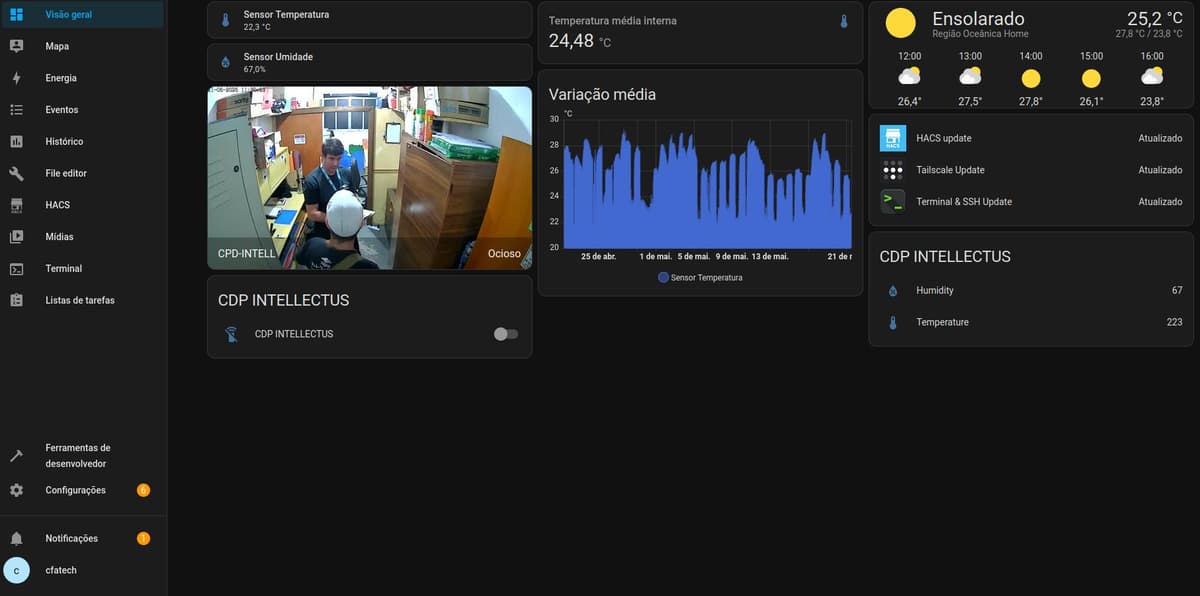Image resolution: width=1200 pixels, height=596 pixels.
Task: Open the Notificações bell icon
Action: 16,539
